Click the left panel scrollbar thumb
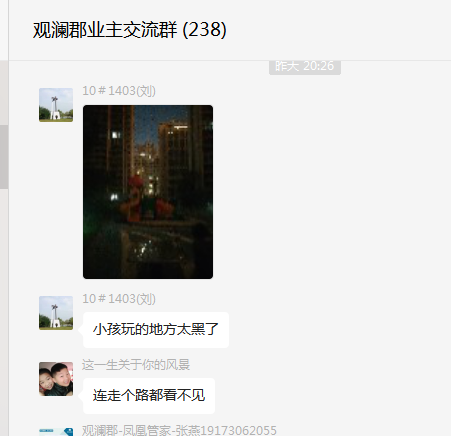The image size is (451, 436). click(4, 157)
